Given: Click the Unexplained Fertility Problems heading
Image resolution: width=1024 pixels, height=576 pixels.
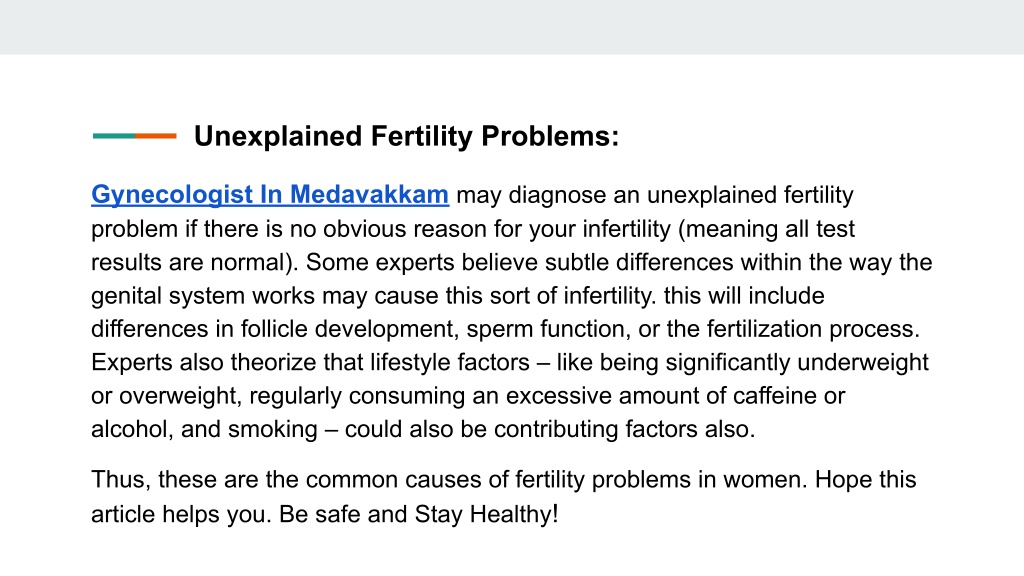Looking at the screenshot, I should [406, 136].
